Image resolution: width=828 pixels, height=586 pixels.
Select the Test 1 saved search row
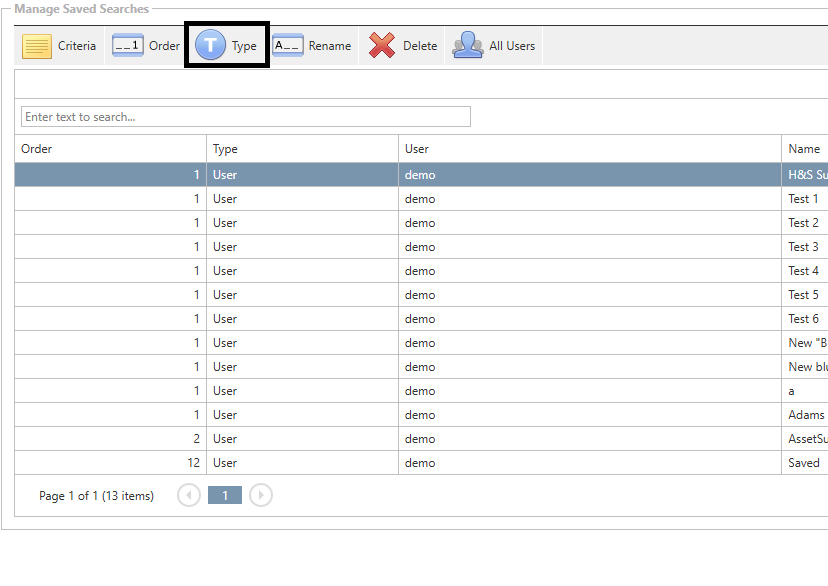click(x=803, y=199)
